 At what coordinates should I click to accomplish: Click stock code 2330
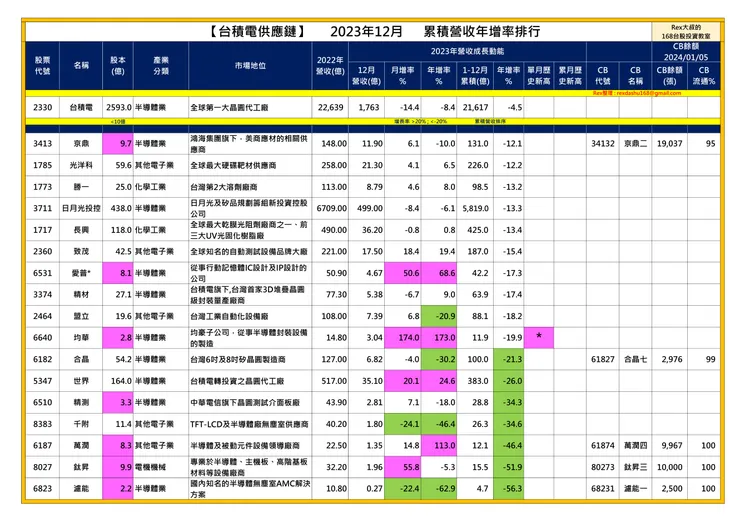pos(42,107)
